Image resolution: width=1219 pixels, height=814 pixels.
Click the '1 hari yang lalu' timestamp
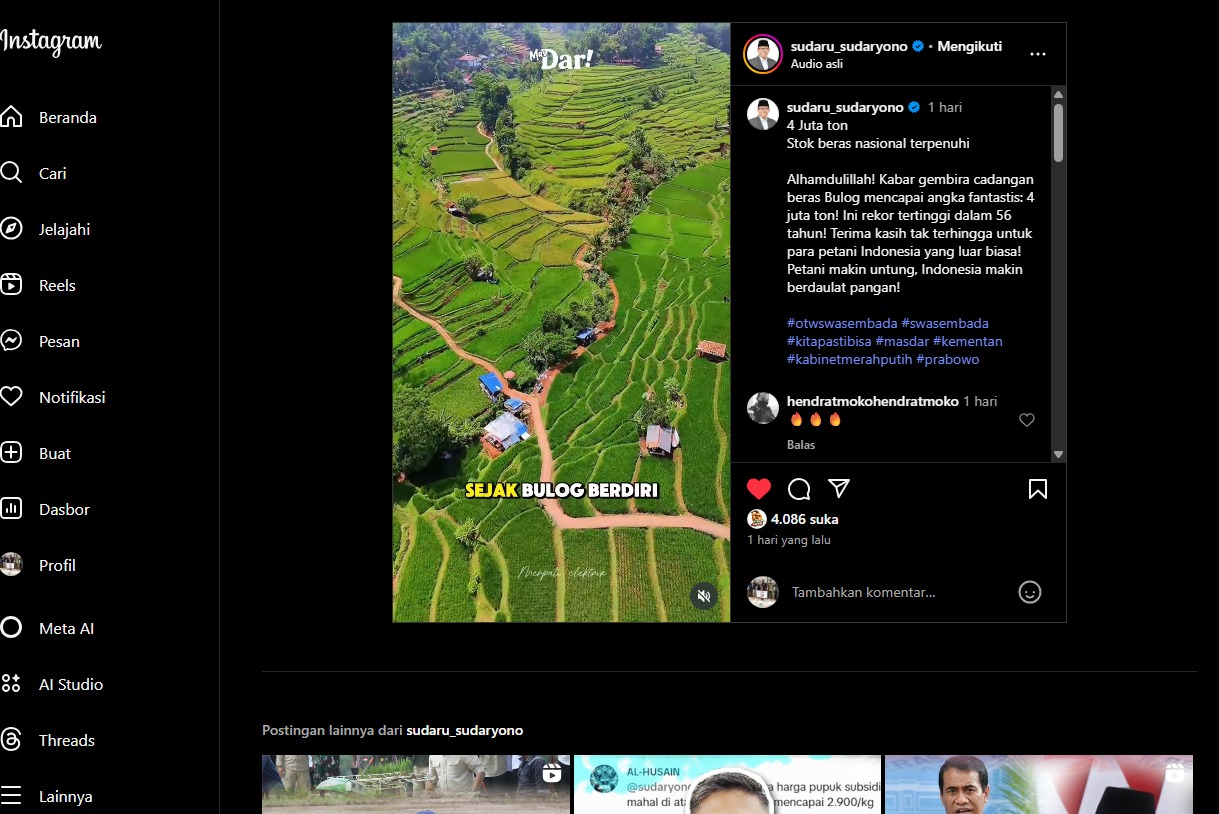click(789, 540)
